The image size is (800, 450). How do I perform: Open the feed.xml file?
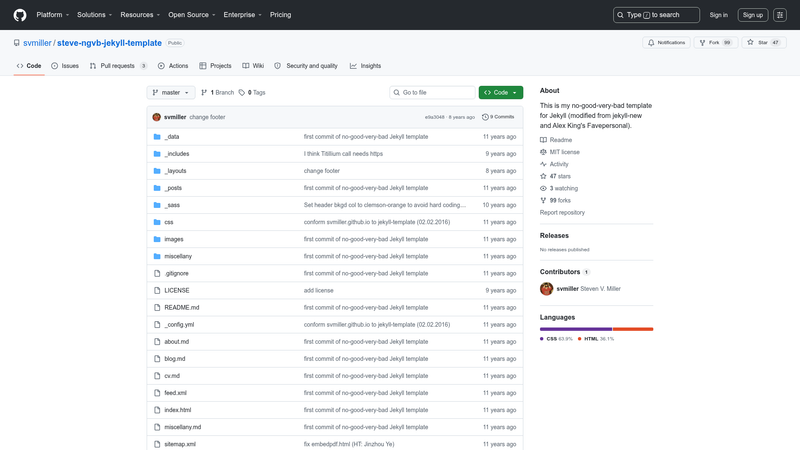click(x=176, y=393)
